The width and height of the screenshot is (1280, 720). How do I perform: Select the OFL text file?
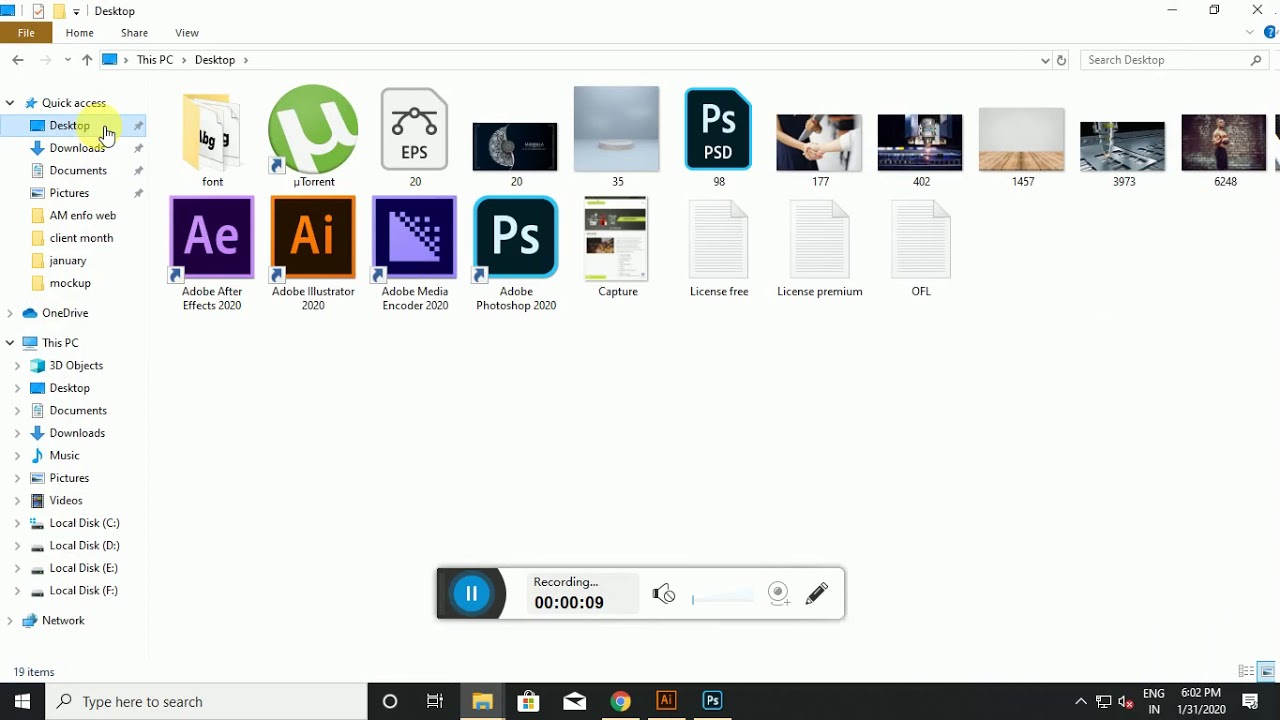tap(920, 240)
